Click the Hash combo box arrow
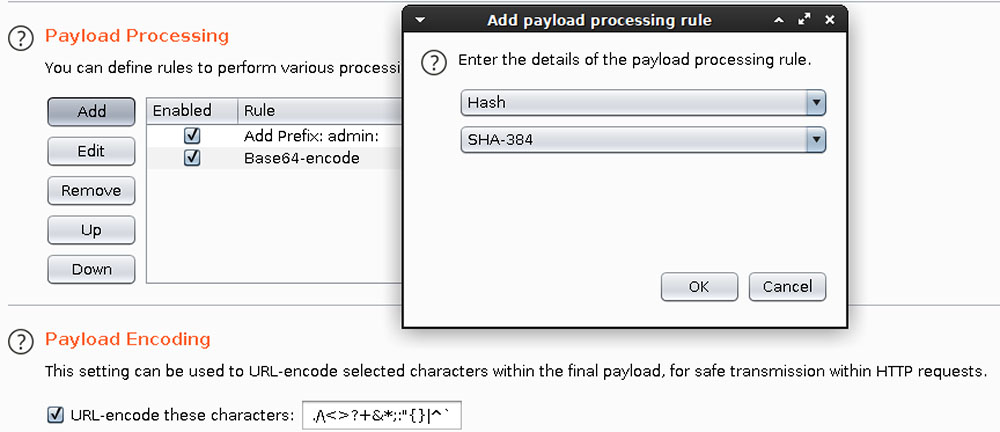This screenshot has height=432, width=1000. tap(816, 103)
